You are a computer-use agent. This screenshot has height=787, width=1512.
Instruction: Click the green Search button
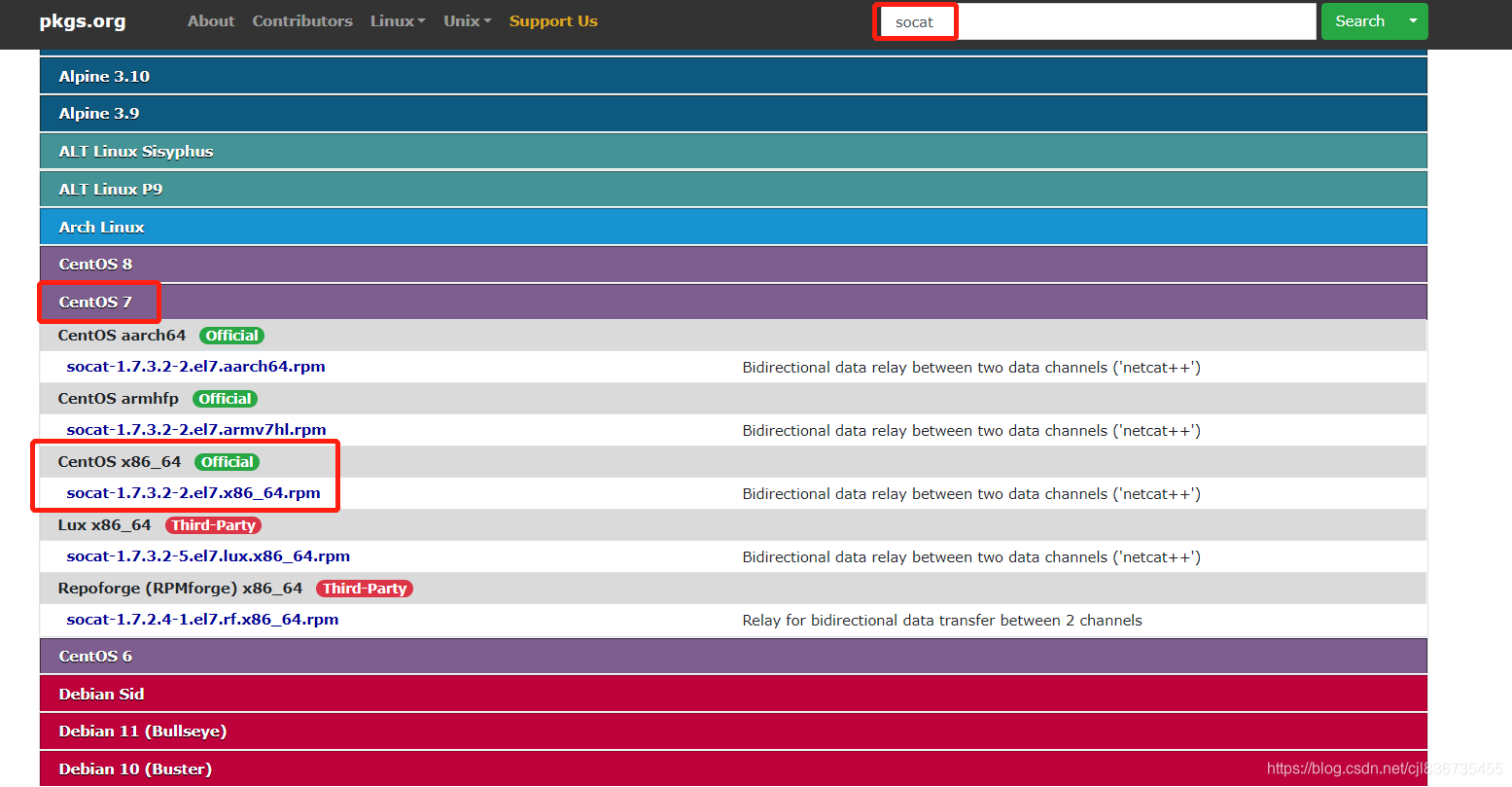tap(1359, 21)
